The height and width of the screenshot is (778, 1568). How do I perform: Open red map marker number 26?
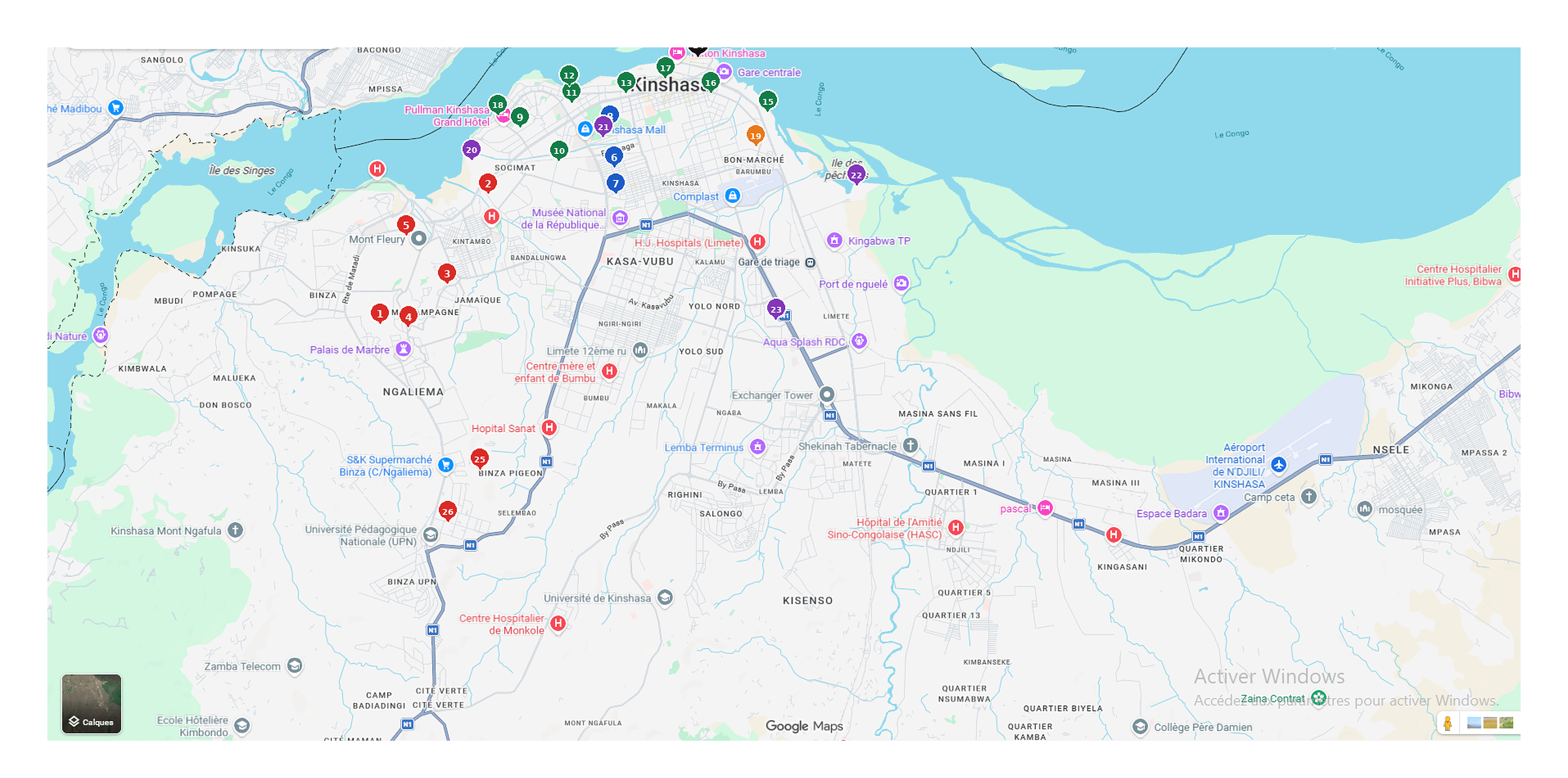point(448,511)
